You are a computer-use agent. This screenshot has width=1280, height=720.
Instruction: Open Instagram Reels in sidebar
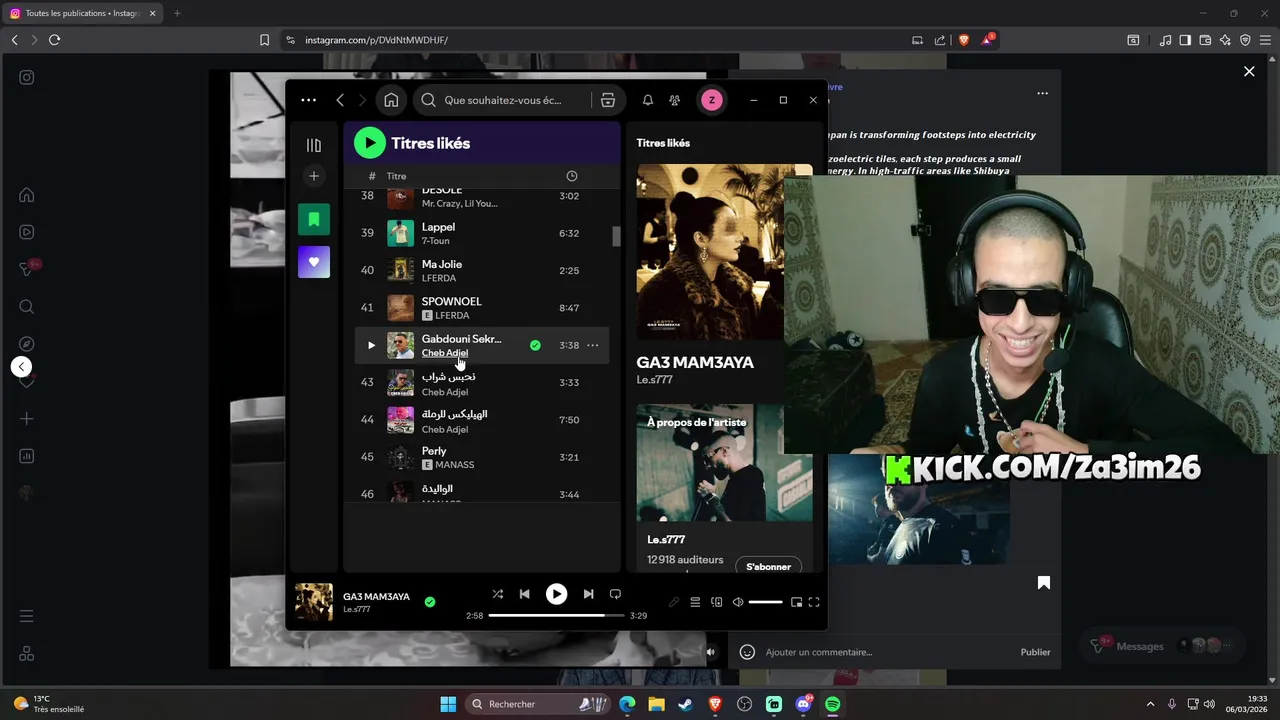[x=27, y=232]
